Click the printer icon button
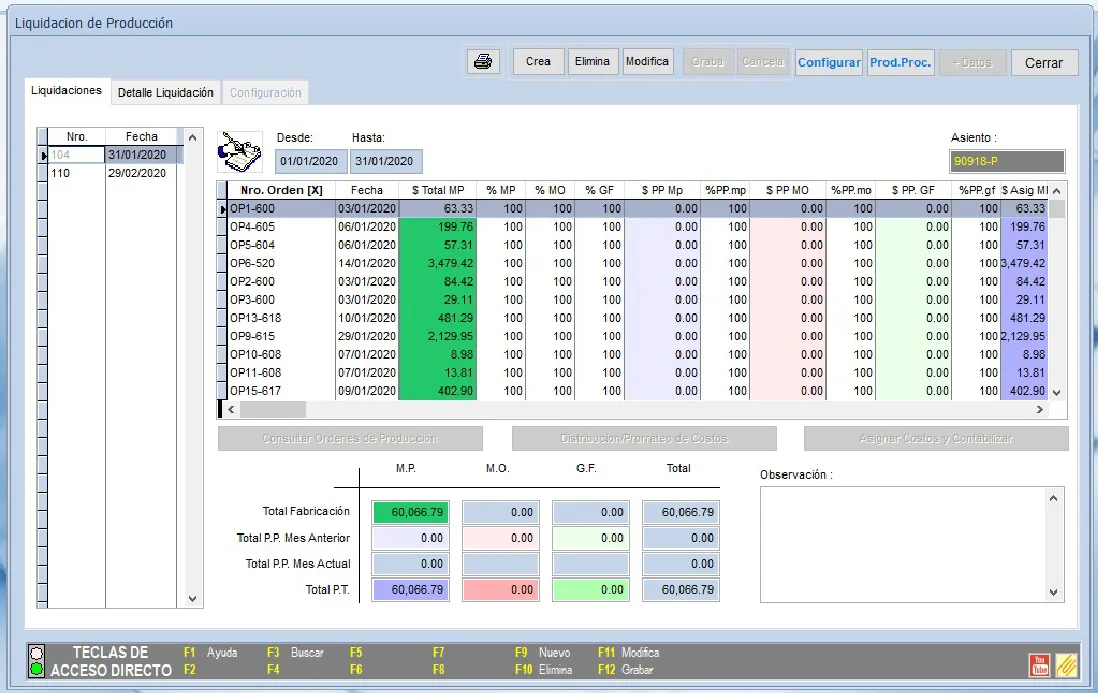 [x=483, y=62]
